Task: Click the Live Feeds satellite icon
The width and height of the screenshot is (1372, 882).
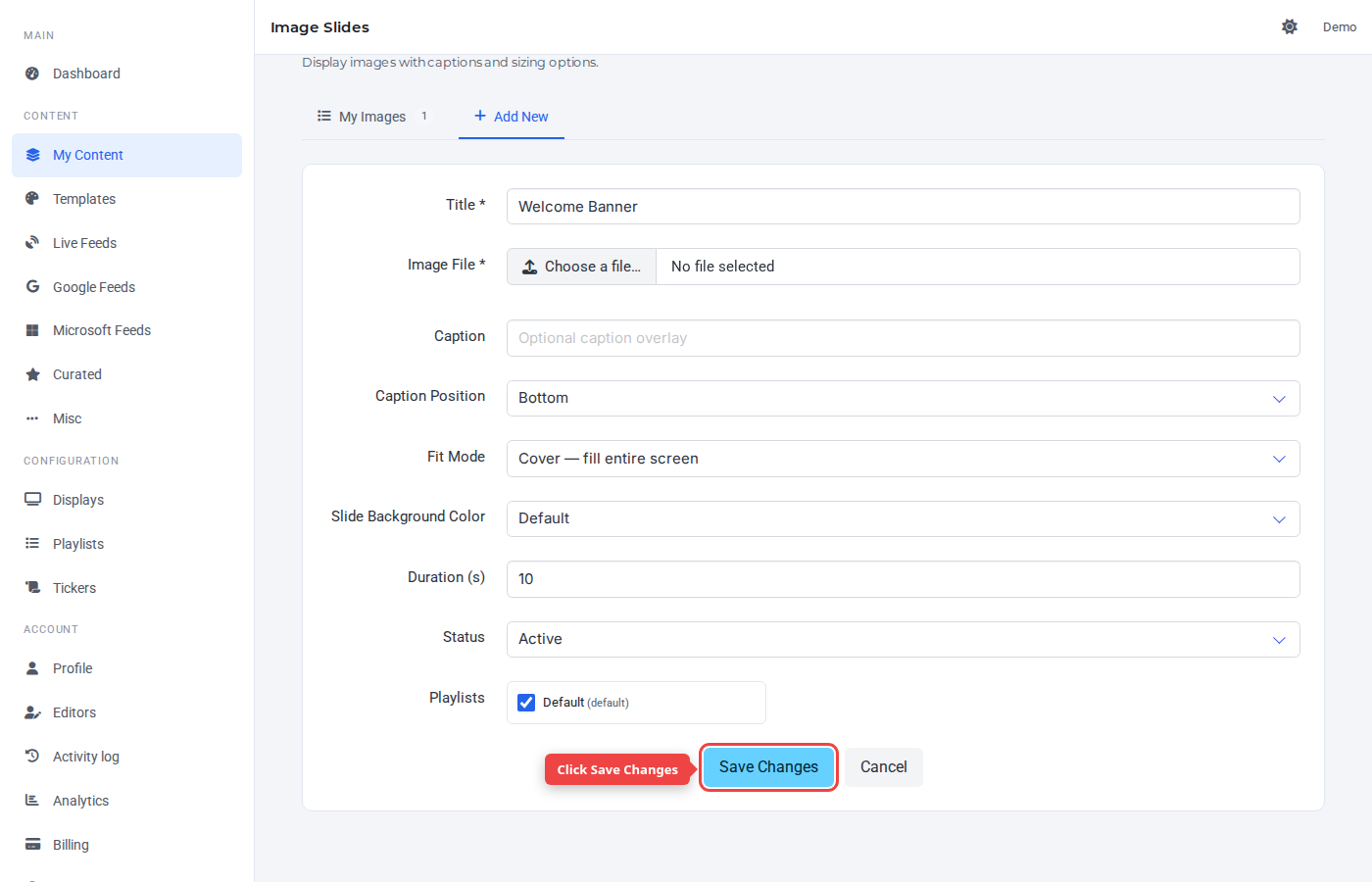Action: pyautogui.click(x=32, y=242)
